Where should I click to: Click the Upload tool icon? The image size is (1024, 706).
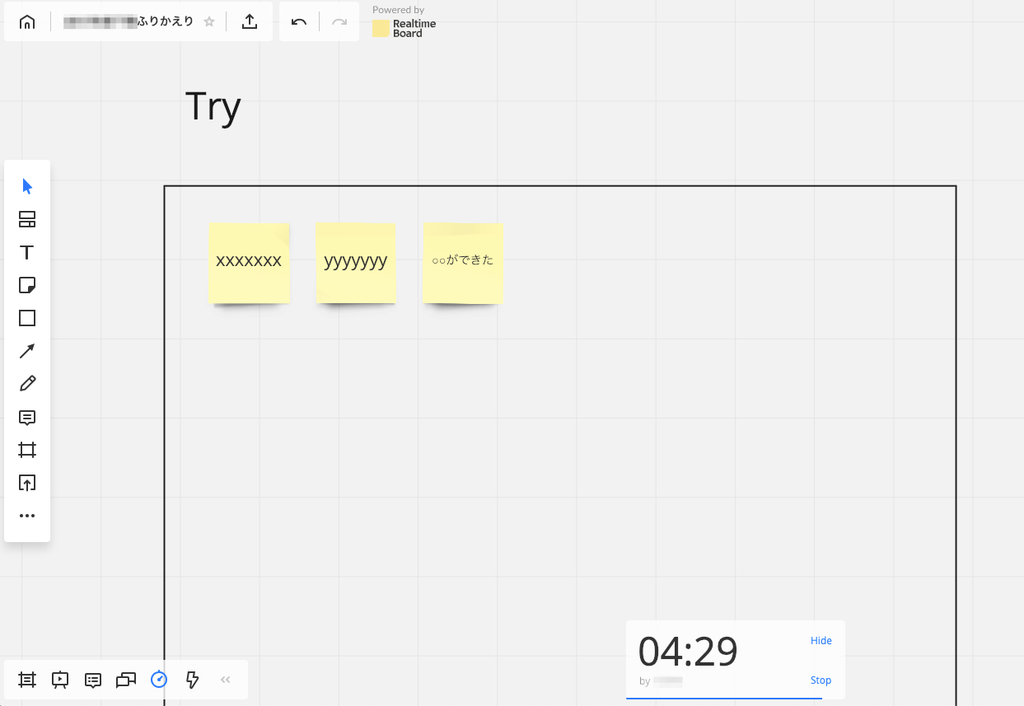27,483
